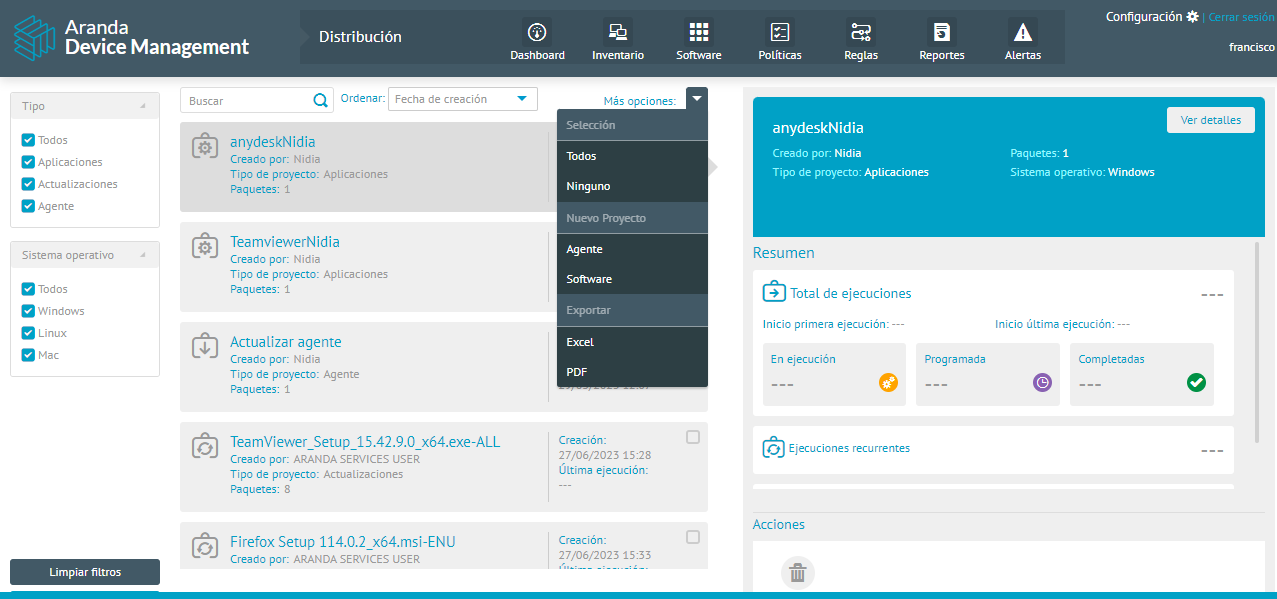Image resolution: width=1277 pixels, height=599 pixels.
Task: Toggle the Agente filter checkbox
Action: (x=28, y=206)
